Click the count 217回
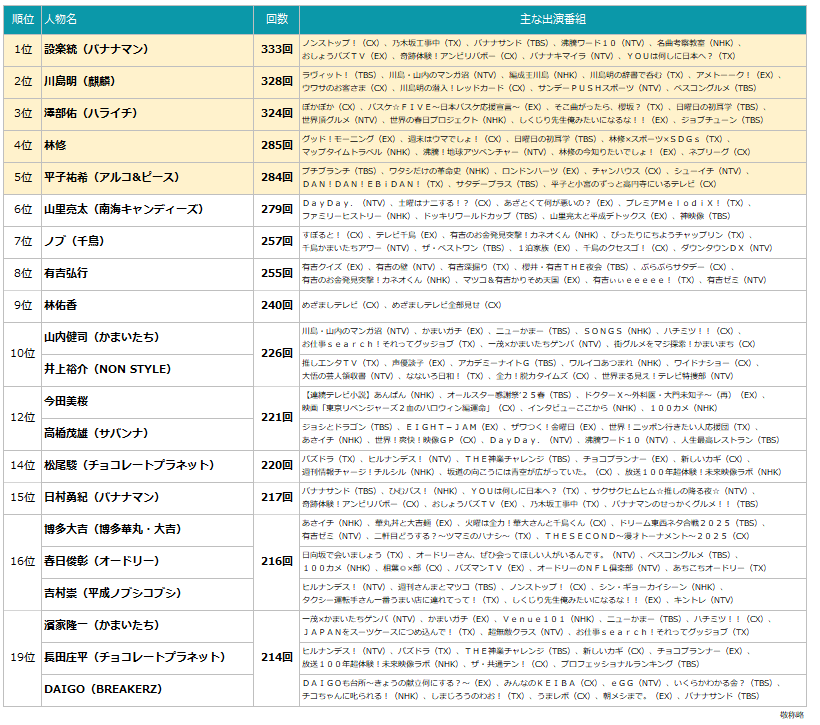The height and width of the screenshot is (725, 820). coord(277,497)
